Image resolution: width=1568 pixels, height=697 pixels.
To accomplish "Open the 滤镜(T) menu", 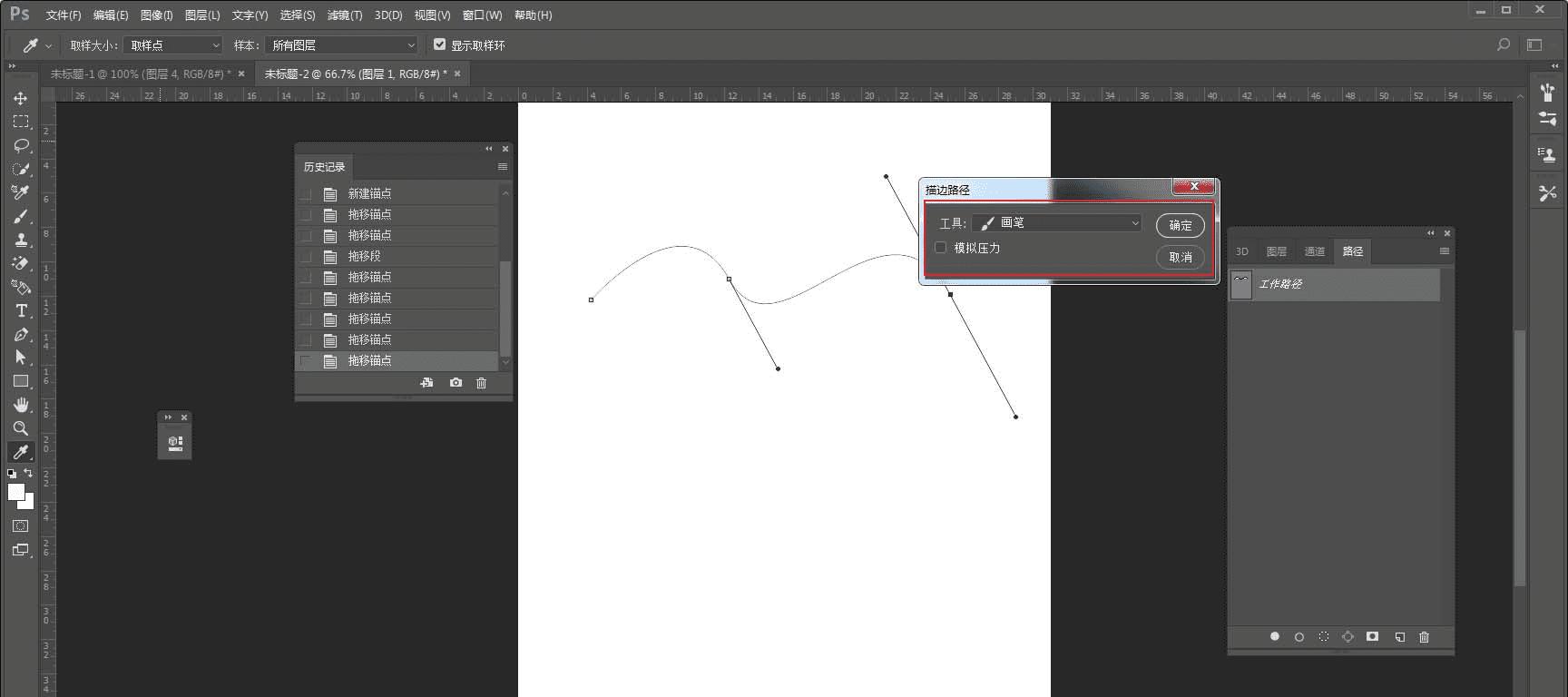I will [345, 15].
